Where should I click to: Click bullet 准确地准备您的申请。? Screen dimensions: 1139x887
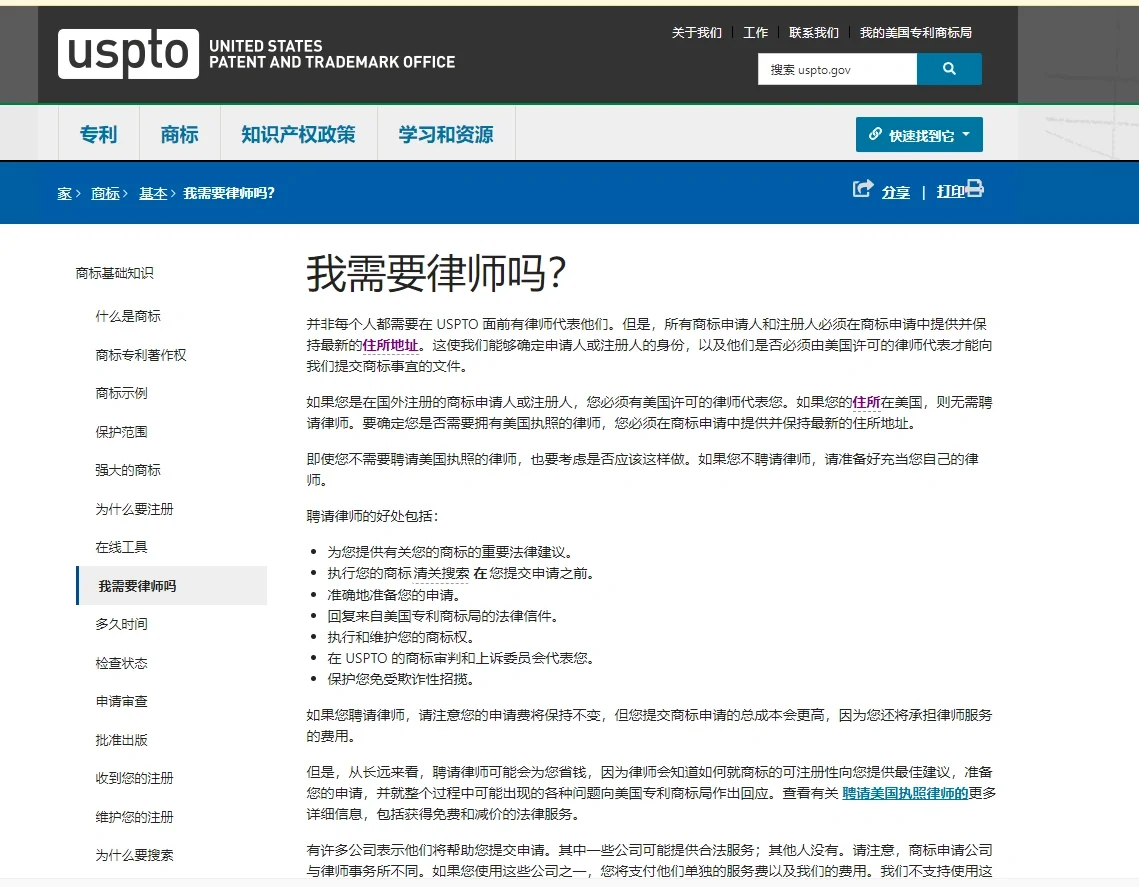tap(395, 596)
